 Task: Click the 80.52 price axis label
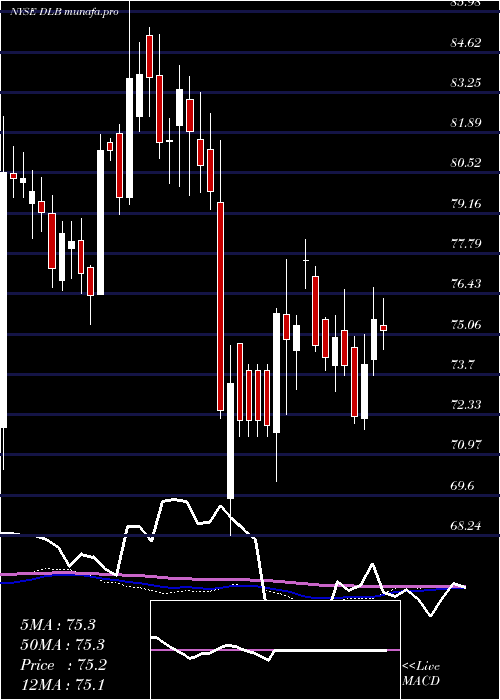click(x=466, y=163)
